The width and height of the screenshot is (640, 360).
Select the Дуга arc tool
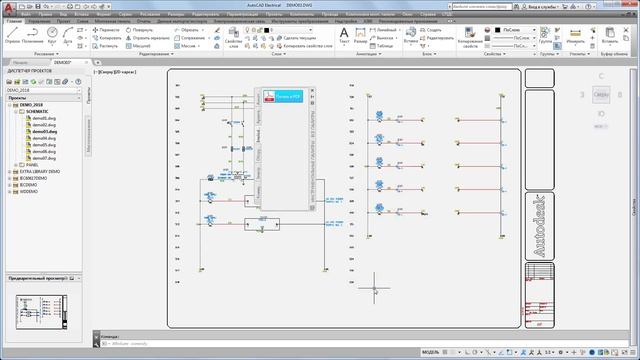tap(68, 35)
